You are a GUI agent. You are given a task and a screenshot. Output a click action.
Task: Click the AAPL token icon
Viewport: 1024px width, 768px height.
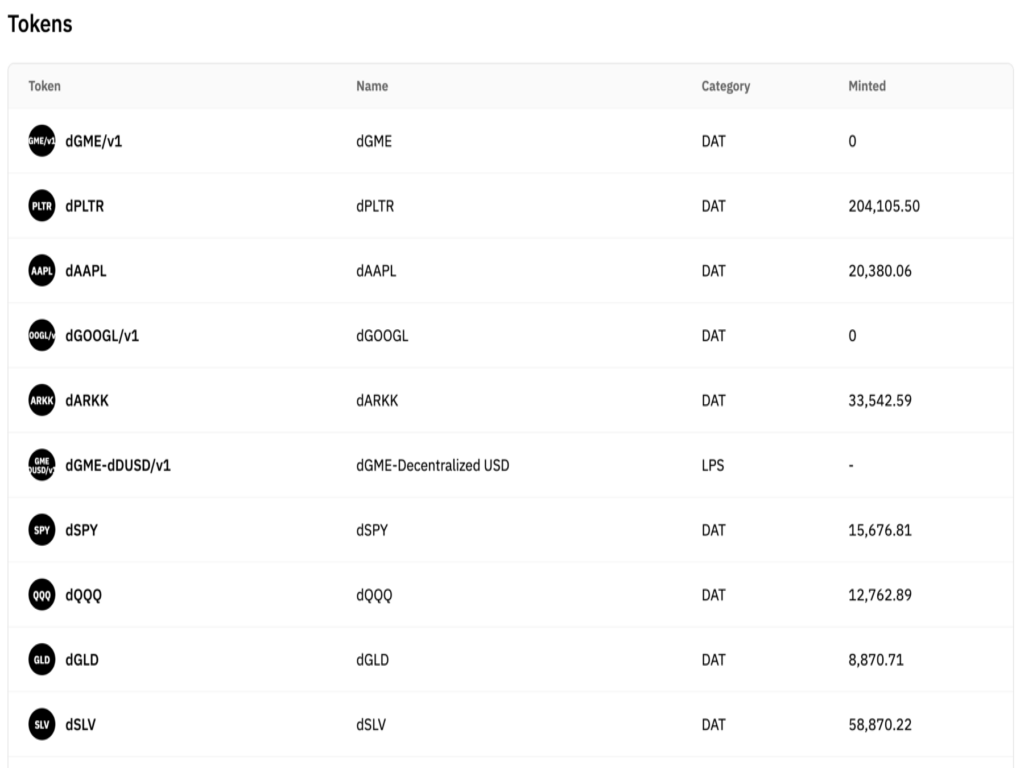42,271
